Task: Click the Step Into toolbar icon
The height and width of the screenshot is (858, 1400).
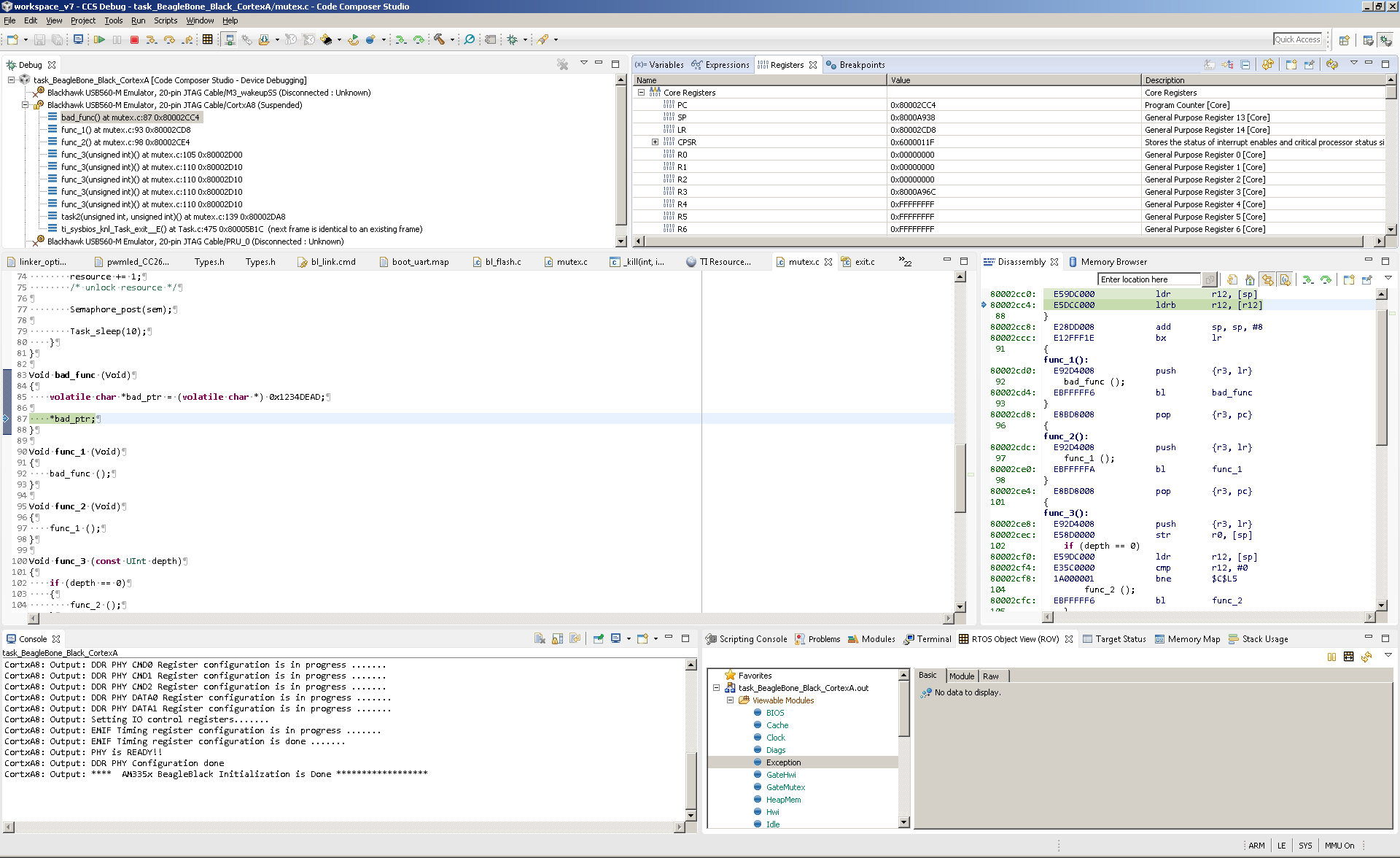Action: coord(152,39)
